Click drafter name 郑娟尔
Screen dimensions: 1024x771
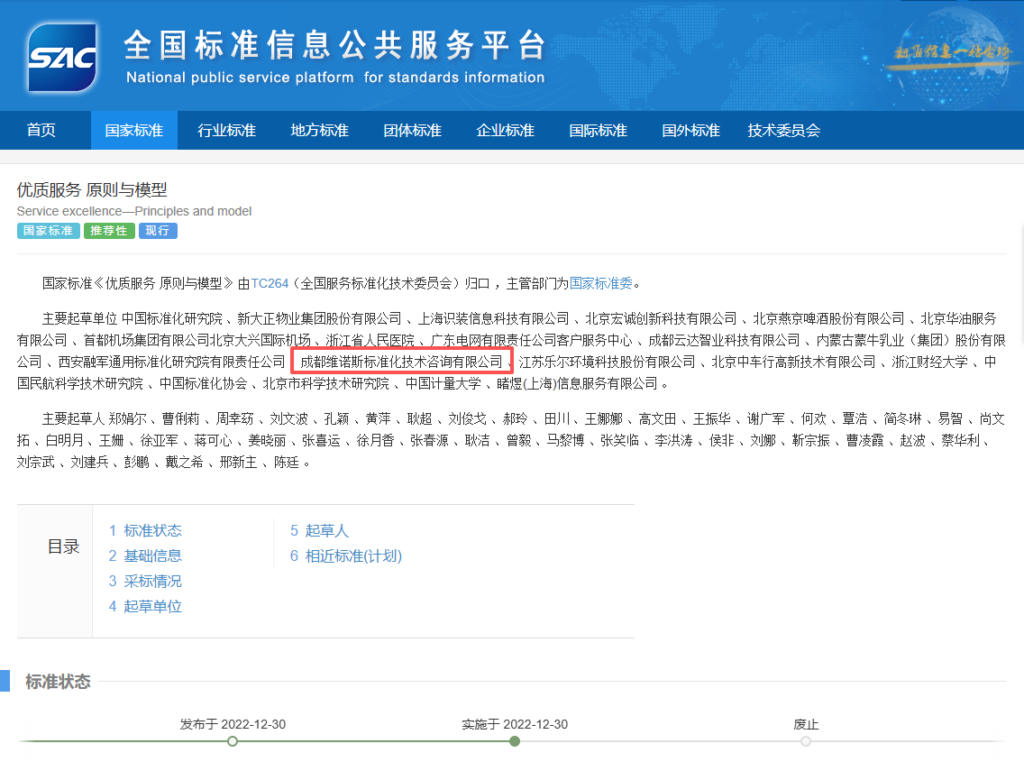(x=127, y=418)
